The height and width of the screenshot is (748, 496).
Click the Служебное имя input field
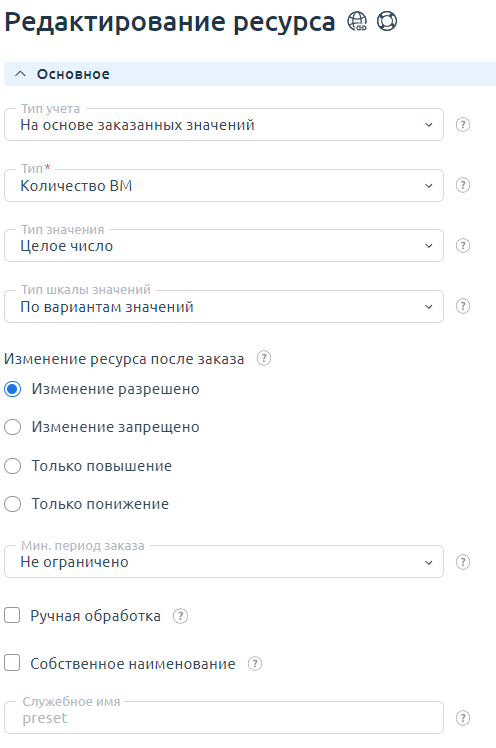coord(224,717)
